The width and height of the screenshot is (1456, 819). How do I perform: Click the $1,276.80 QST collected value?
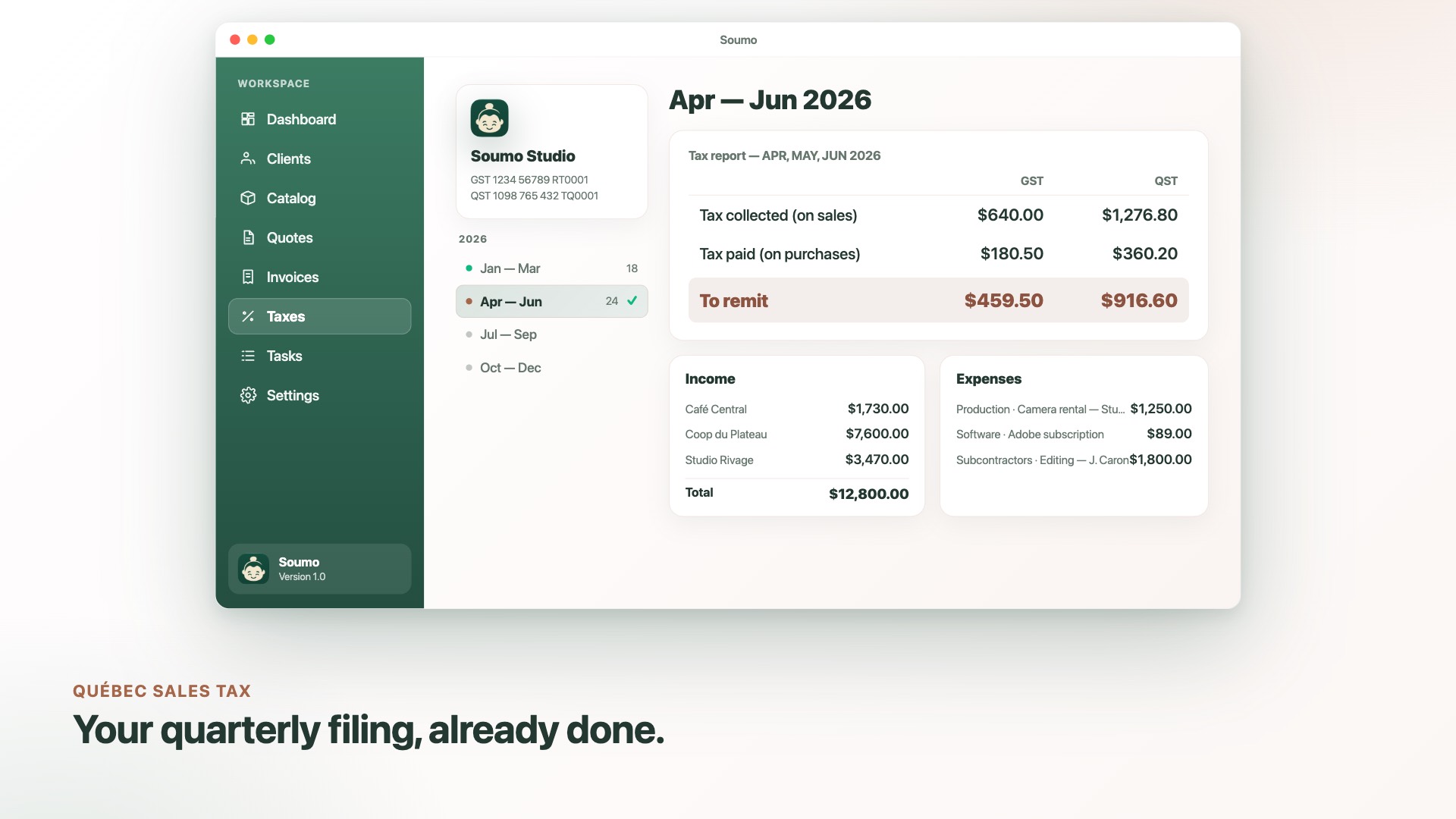pos(1139,215)
